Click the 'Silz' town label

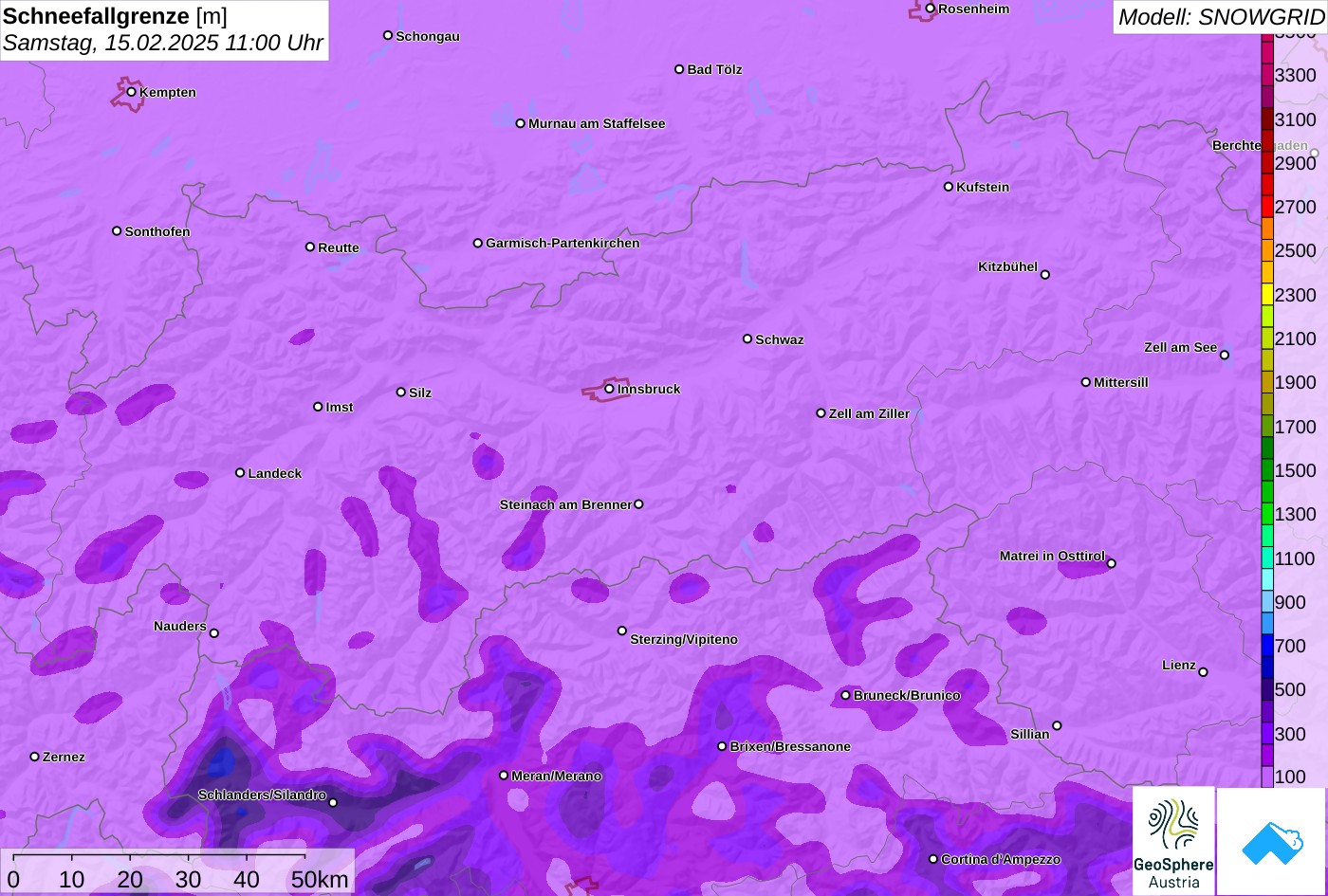420,393
